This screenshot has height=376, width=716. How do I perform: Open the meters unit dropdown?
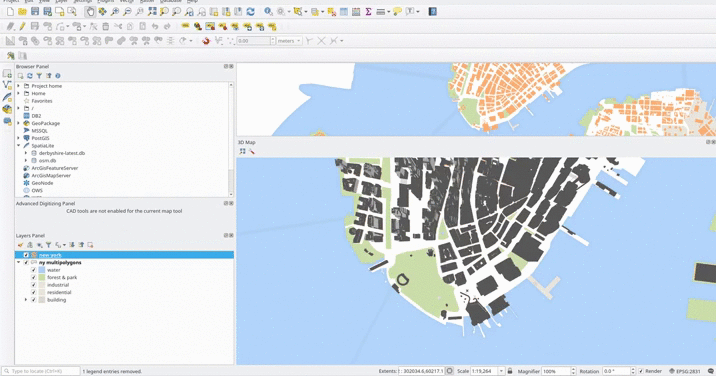point(289,41)
